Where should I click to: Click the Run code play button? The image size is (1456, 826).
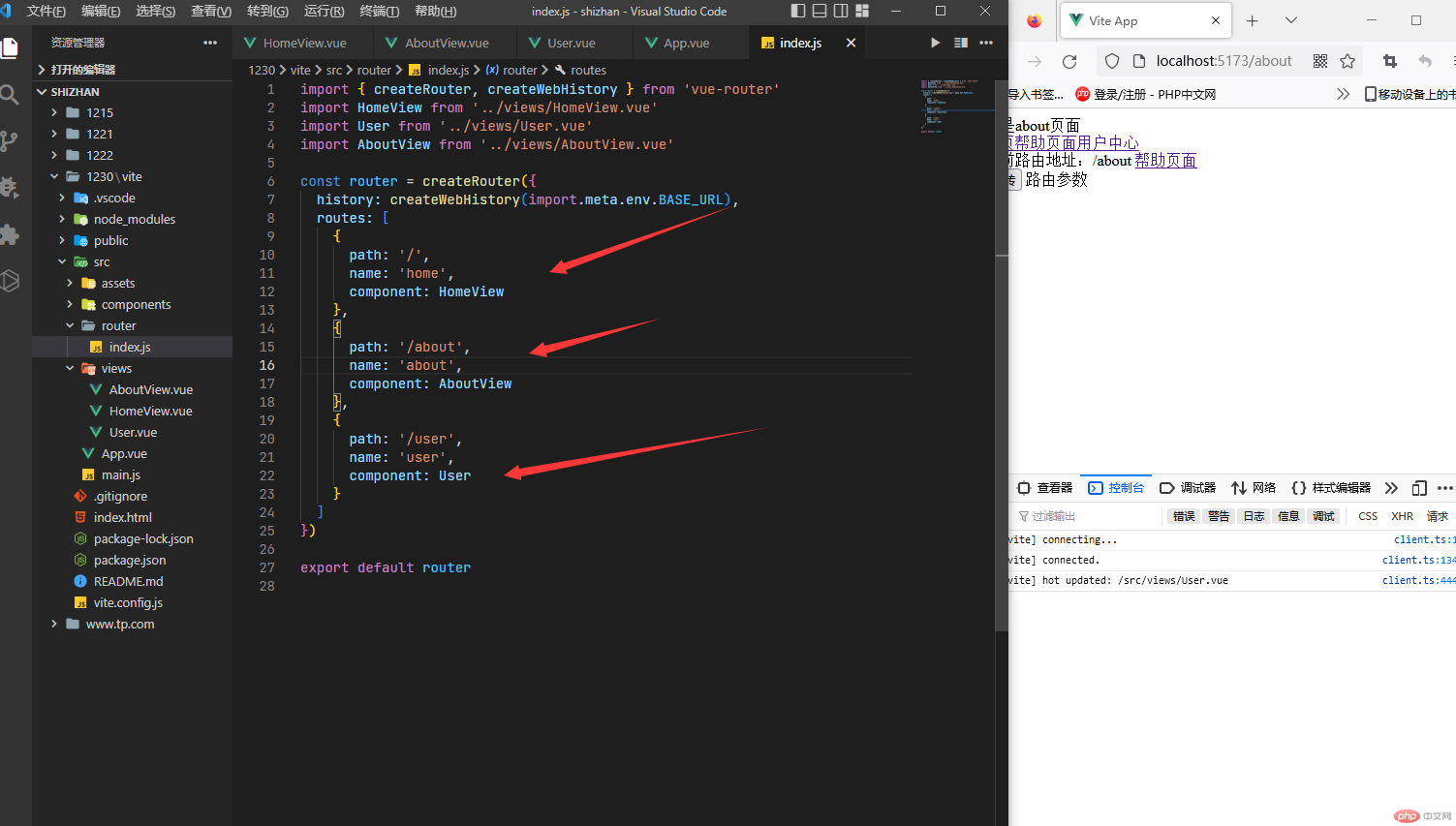(x=935, y=43)
